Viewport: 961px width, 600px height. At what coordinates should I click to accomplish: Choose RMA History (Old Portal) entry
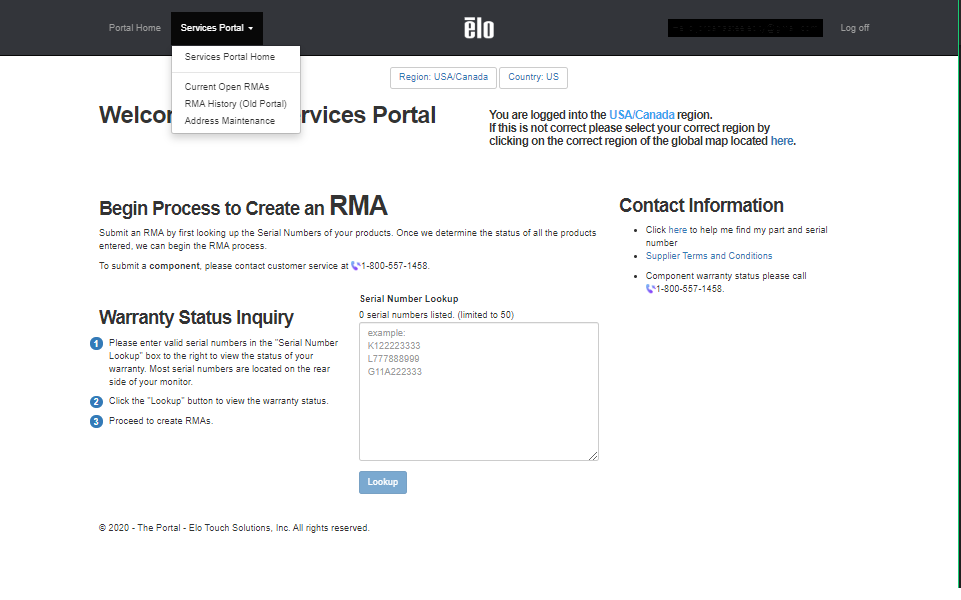pyautogui.click(x=235, y=104)
